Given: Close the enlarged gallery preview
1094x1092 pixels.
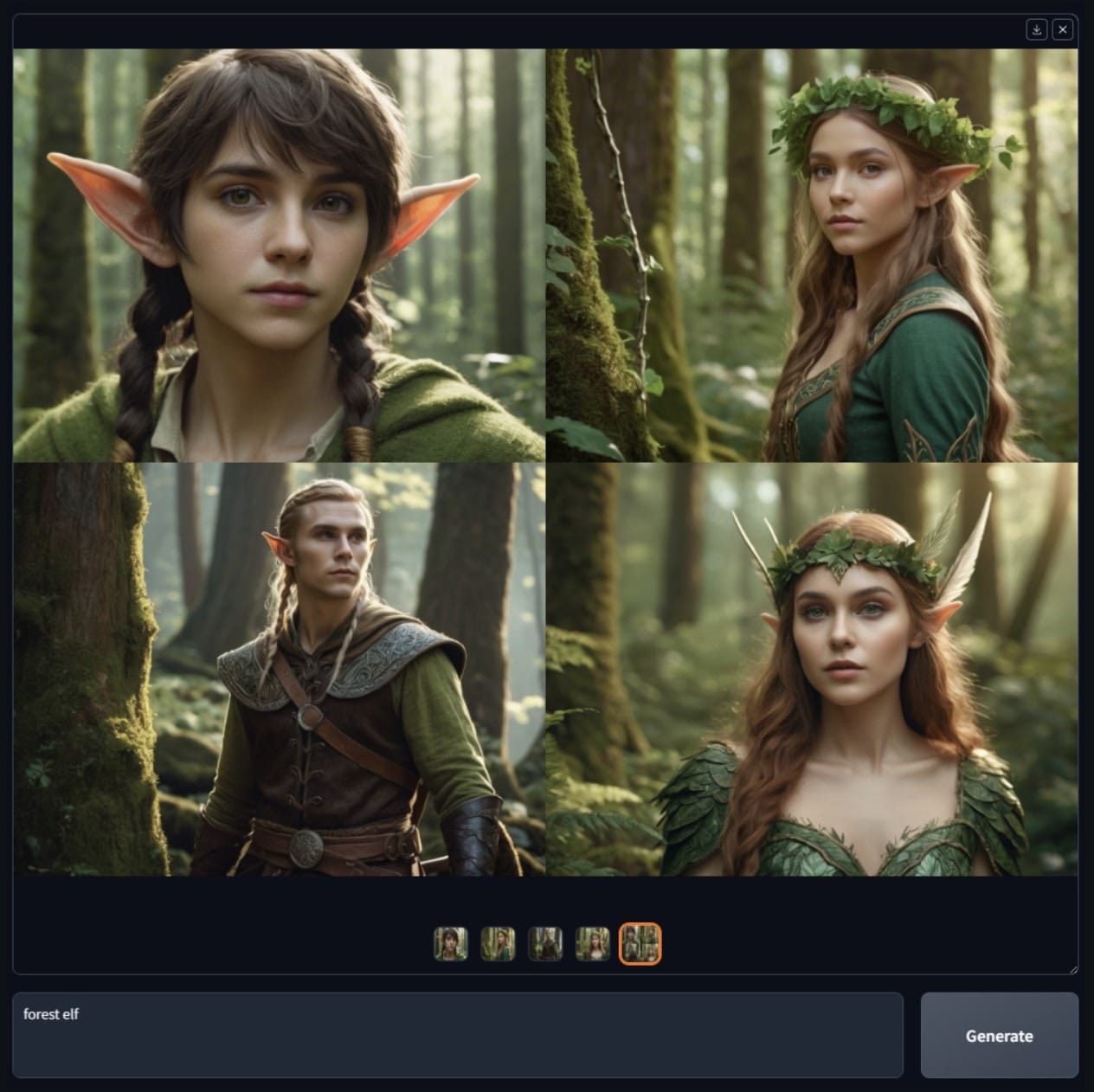Looking at the screenshot, I should pyautogui.click(x=1063, y=29).
